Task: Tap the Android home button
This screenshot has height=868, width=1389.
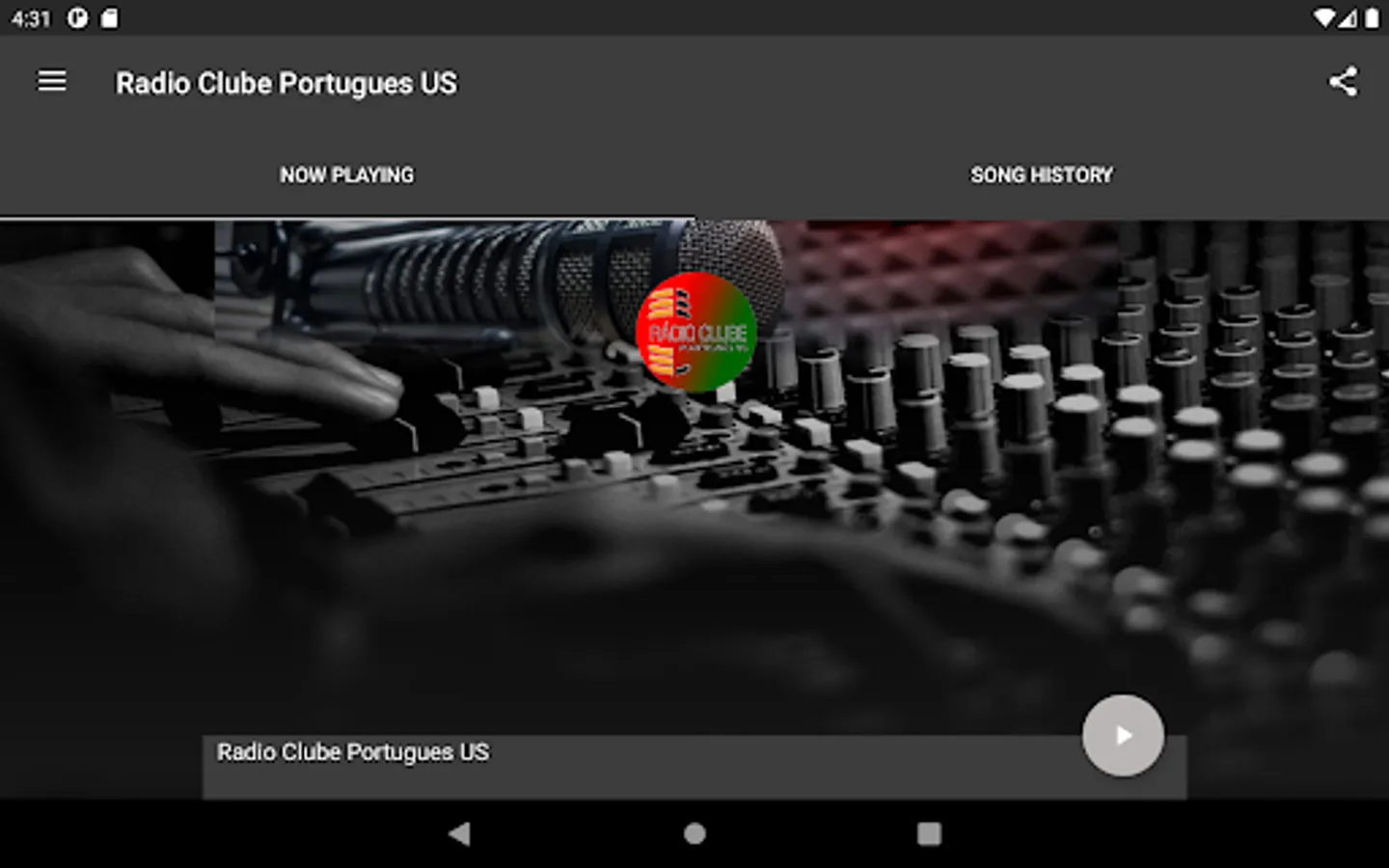Action: click(x=694, y=833)
